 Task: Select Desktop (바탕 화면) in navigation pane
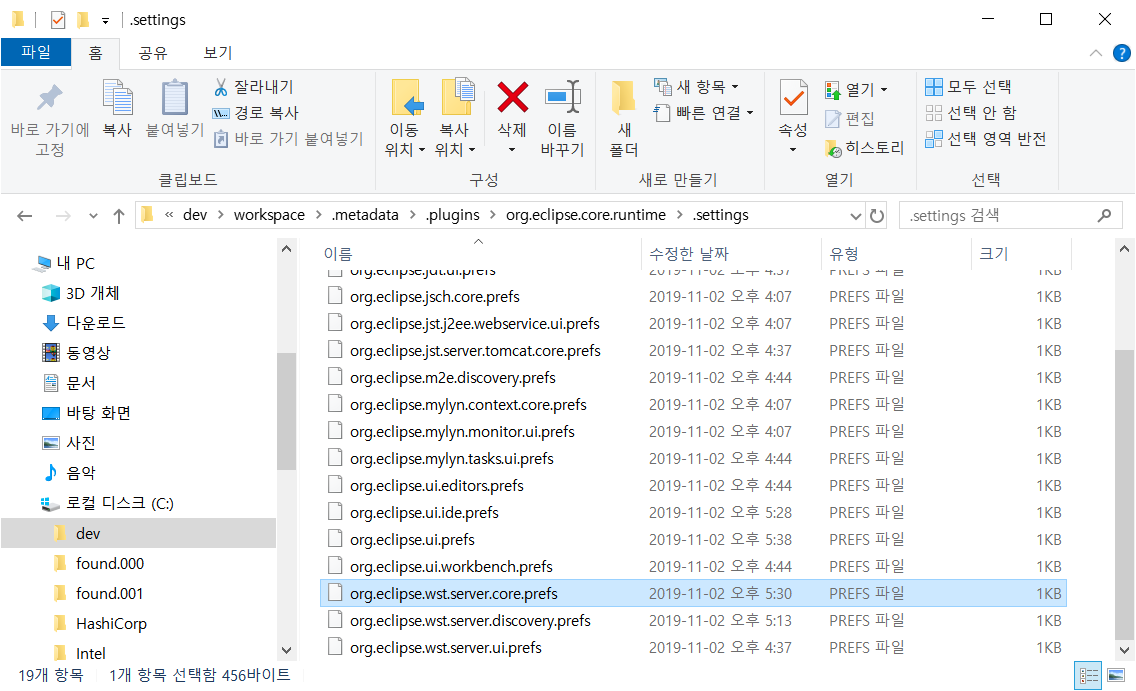tap(86, 413)
